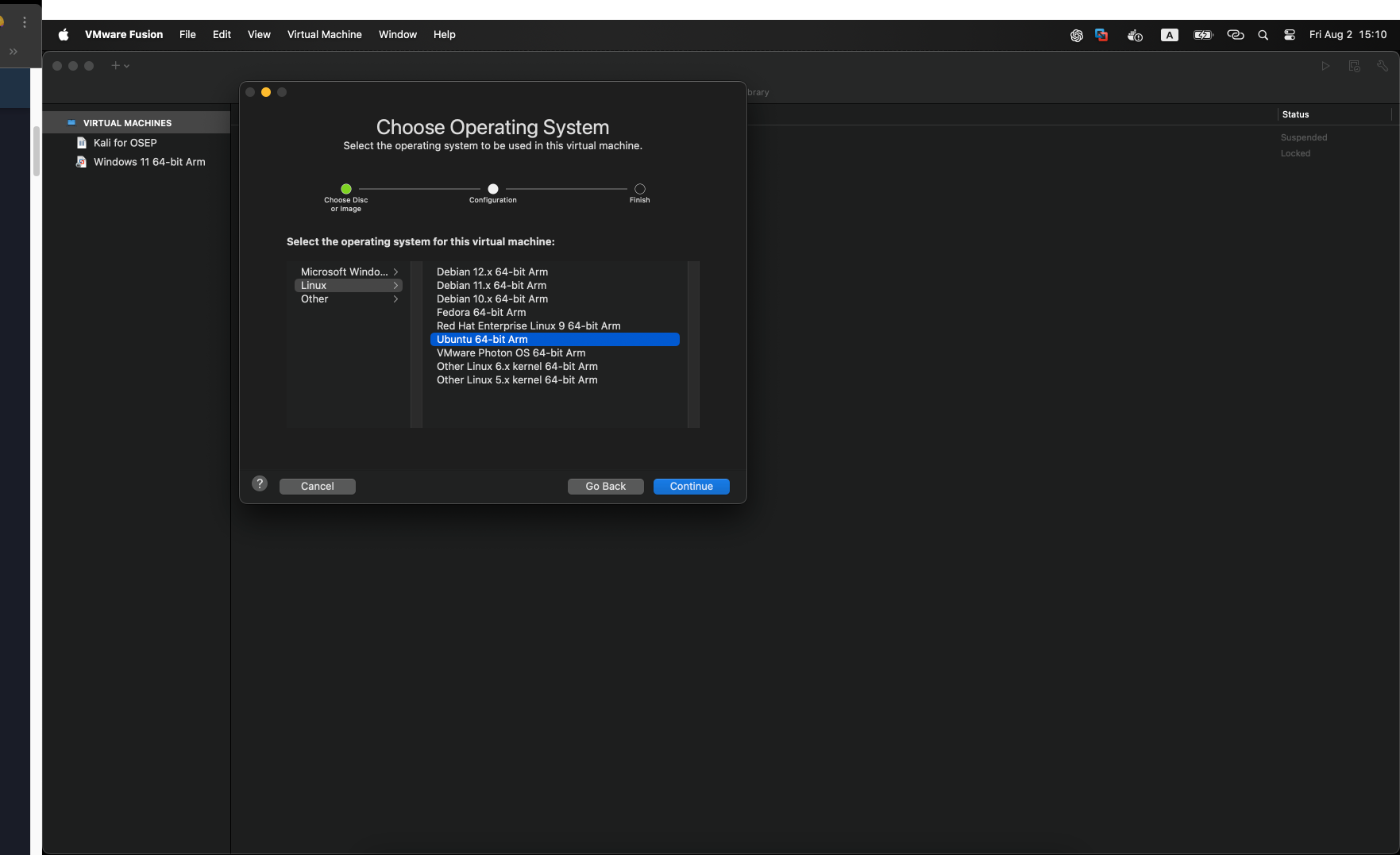Open the settings wrench icon in the toolbar
Screen dimensions: 1400x855
point(1383,66)
